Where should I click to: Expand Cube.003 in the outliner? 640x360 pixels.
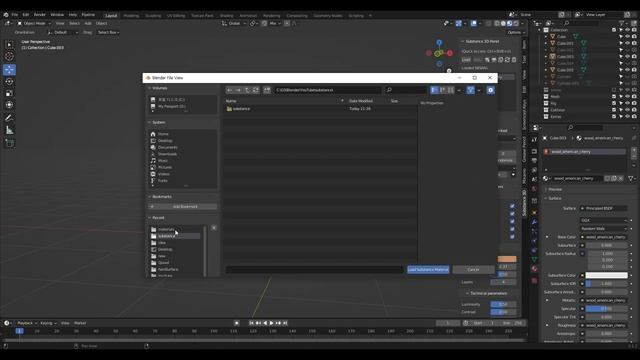click(x=546, y=57)
